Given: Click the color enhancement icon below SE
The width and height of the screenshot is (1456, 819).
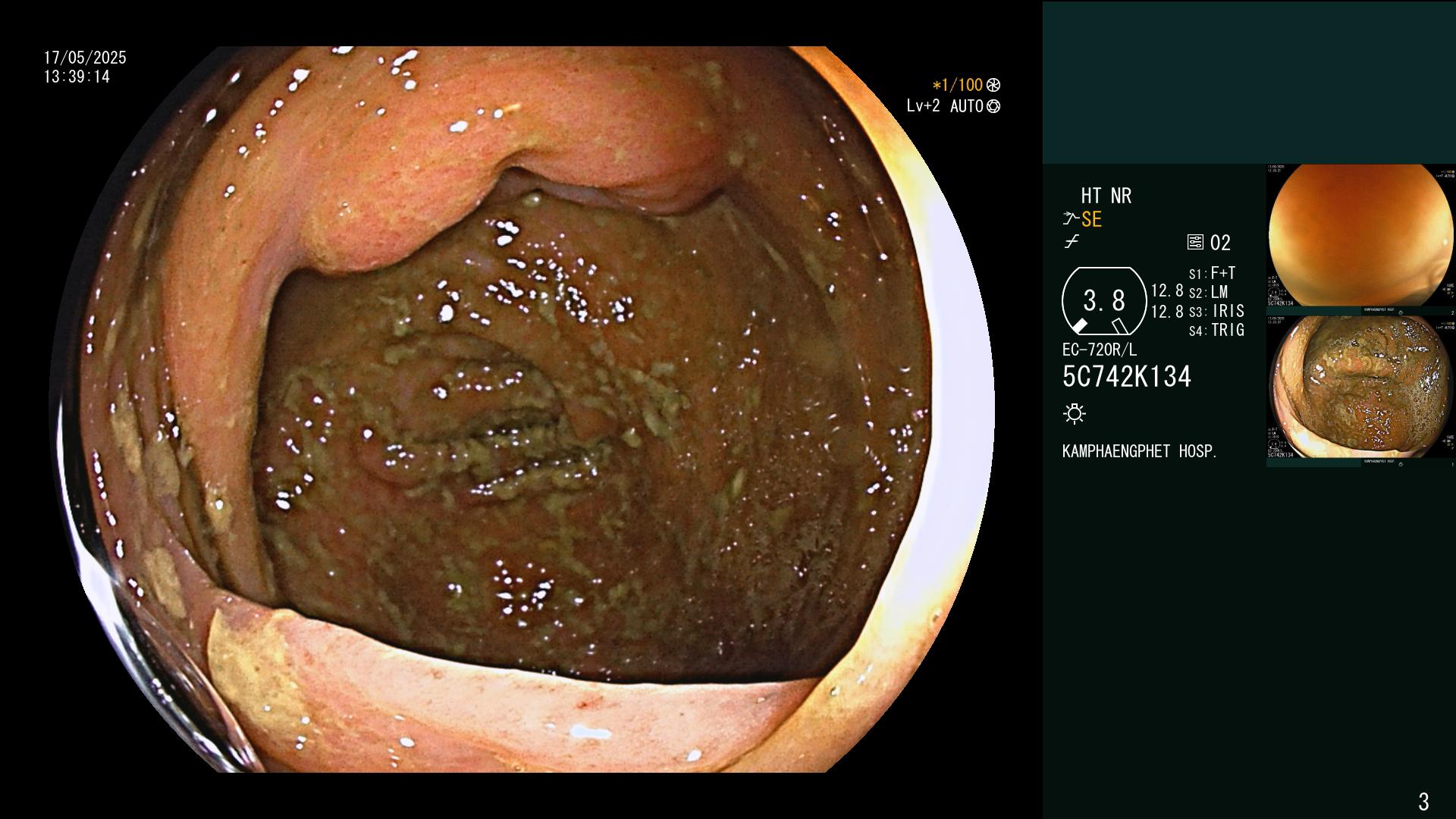Looking at the screenshot, I should (1072, 242).
